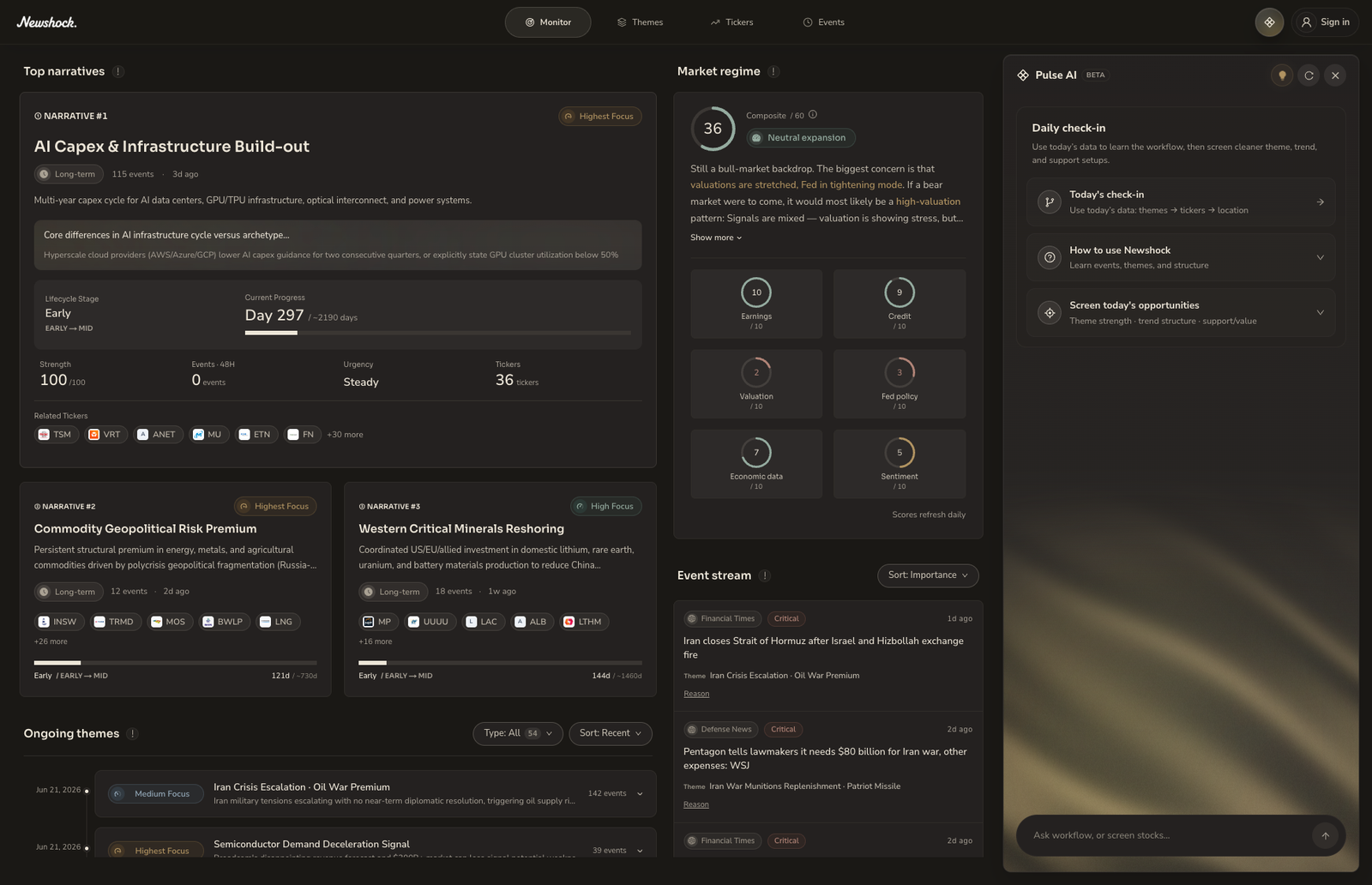The height and width of the screenshot is (885, 1372).
Task: Switch to the Themes tab
Action: [640, 22]
